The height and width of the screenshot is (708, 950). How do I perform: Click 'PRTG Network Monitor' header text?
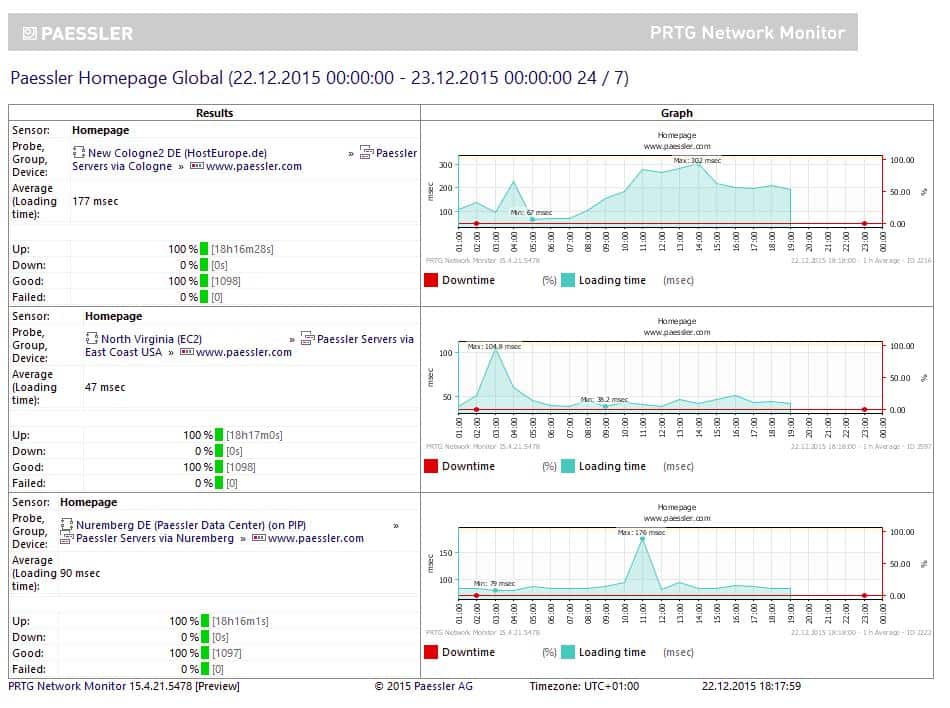(x=747, y=33)
